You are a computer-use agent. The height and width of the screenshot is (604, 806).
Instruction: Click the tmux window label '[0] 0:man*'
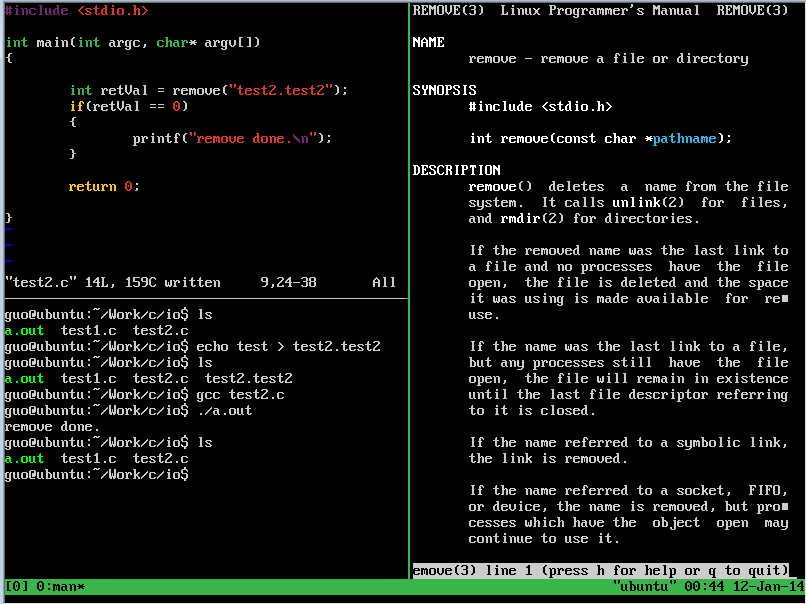pyautogui.click(x=45, y=587)
